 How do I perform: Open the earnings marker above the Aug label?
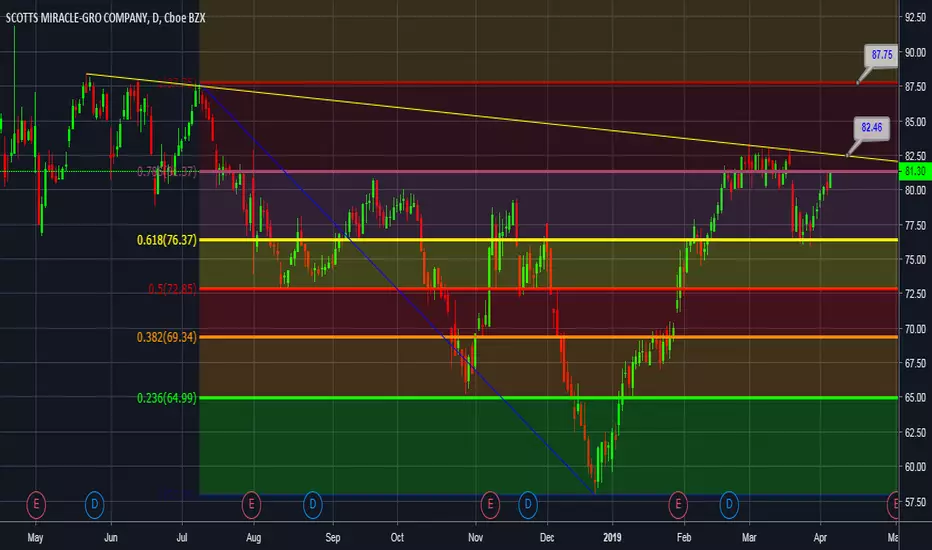[251, 504]
